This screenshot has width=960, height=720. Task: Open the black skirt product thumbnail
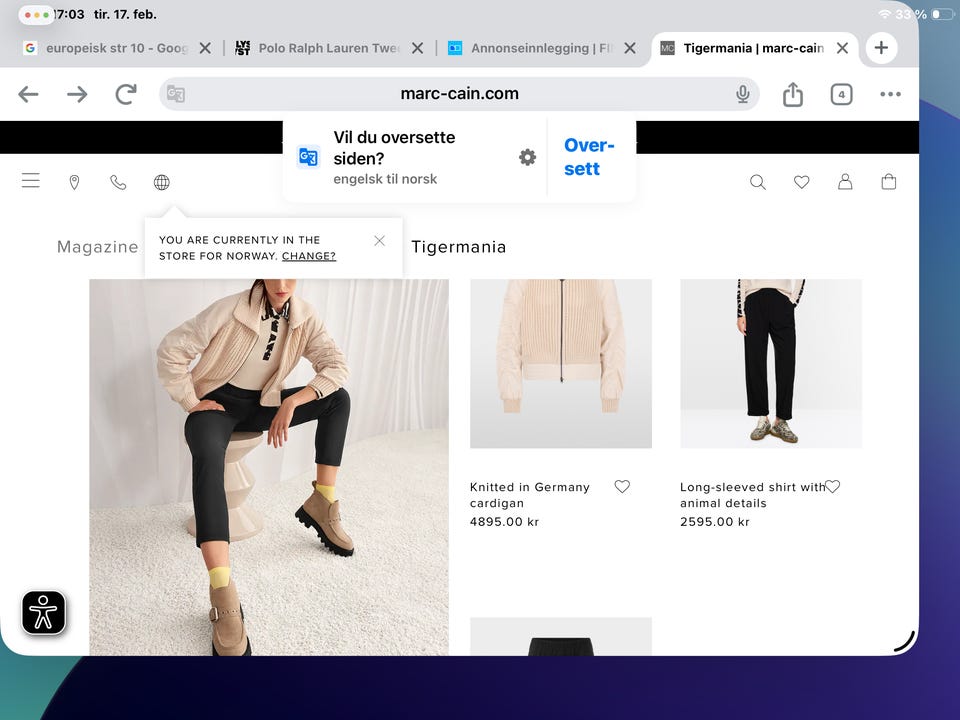click(561, 637)
